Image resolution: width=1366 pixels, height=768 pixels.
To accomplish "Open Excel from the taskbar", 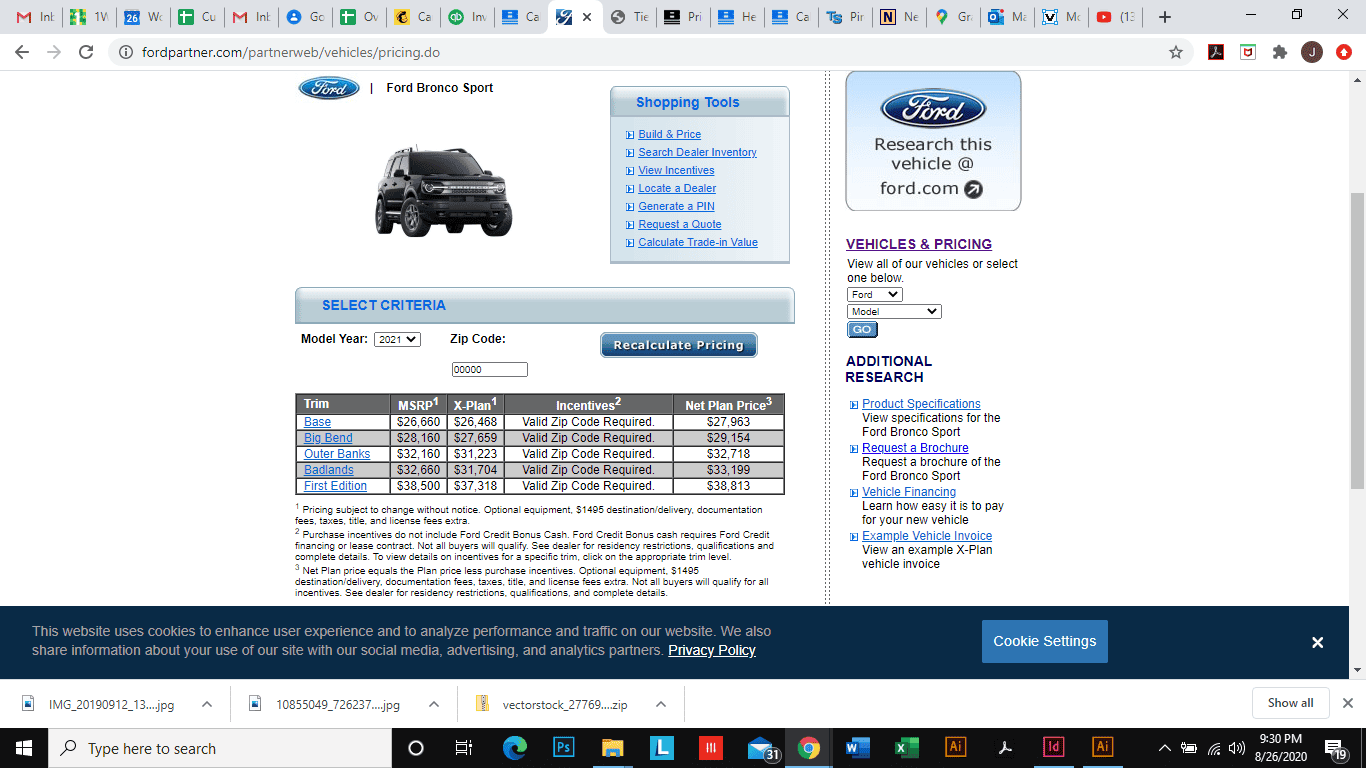I will point(906,747).
